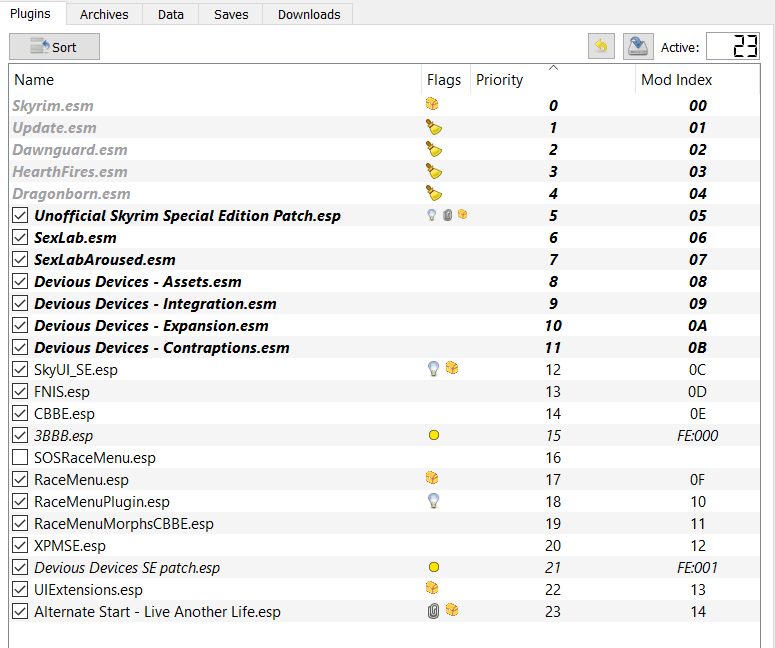Viewport: 775px width, 648px height.
Task: Select Devious Devices SE patch.esp name
Action: (127, 567)
